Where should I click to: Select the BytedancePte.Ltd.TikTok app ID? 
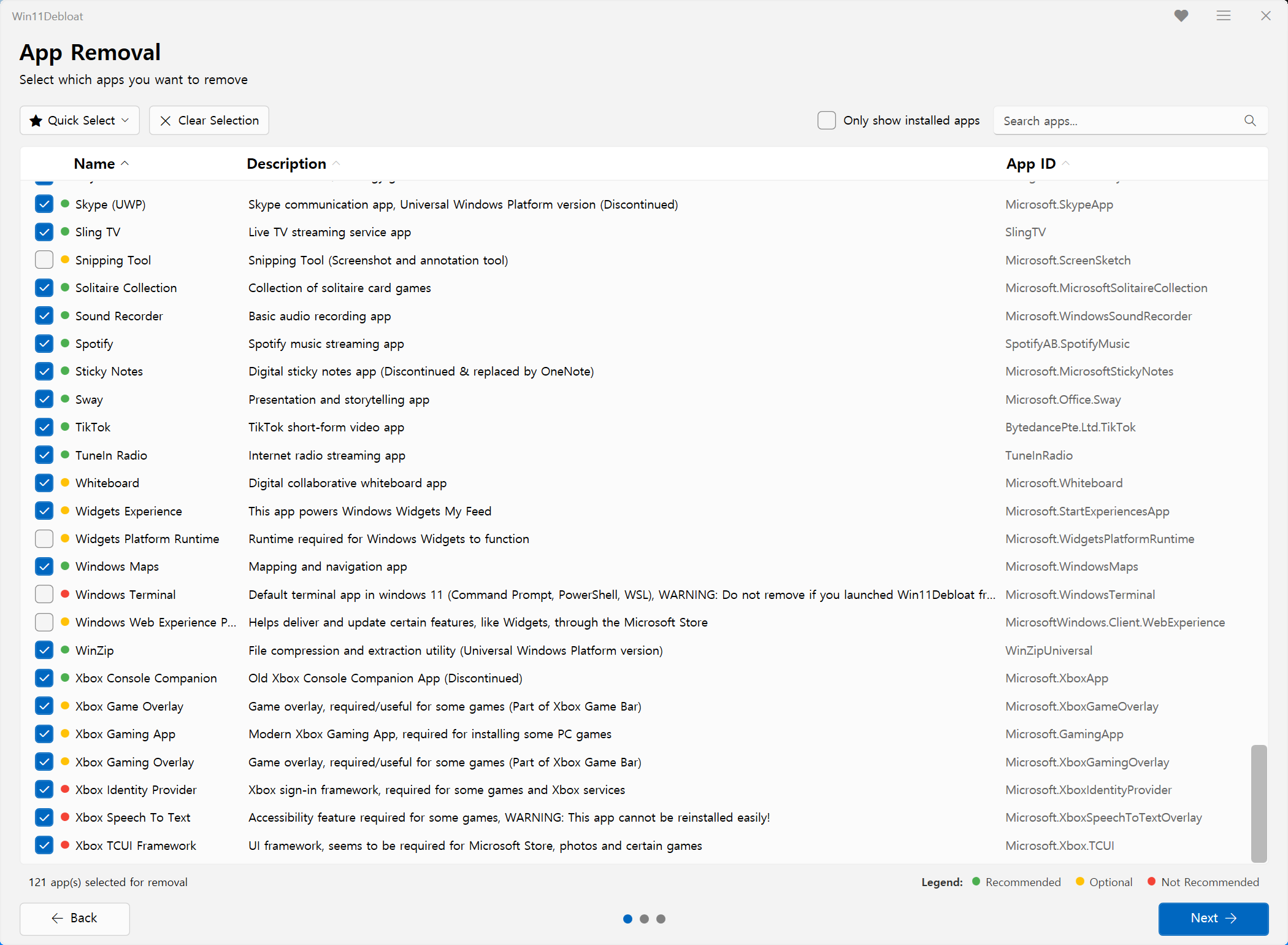coord(1070,427)
